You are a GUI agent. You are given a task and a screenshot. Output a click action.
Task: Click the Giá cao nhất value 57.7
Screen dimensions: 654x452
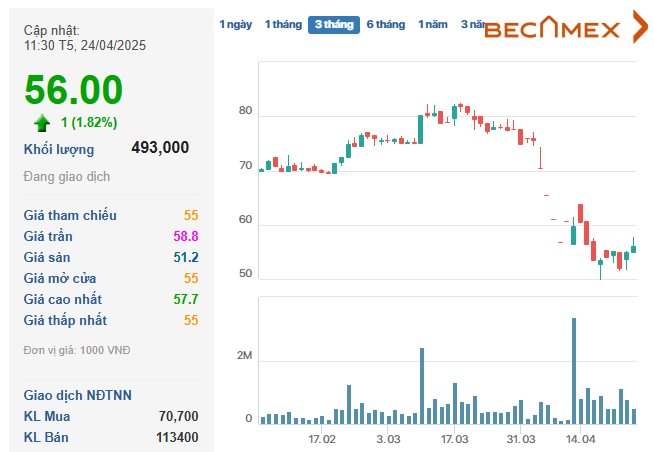coord(186,299)
